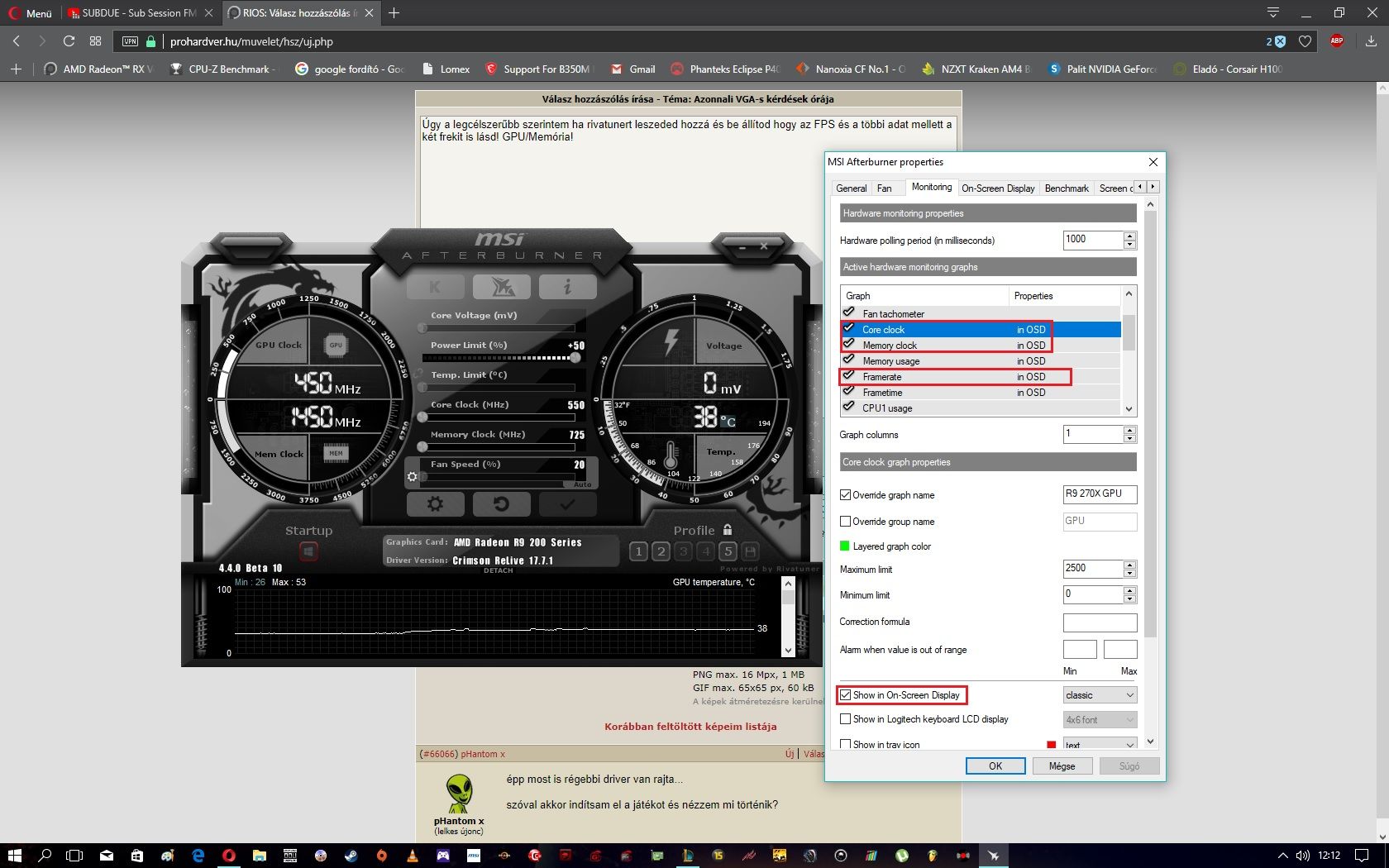1389x868 pixels.
Task: Switch to the Monitoring tab
Action: 932,187
